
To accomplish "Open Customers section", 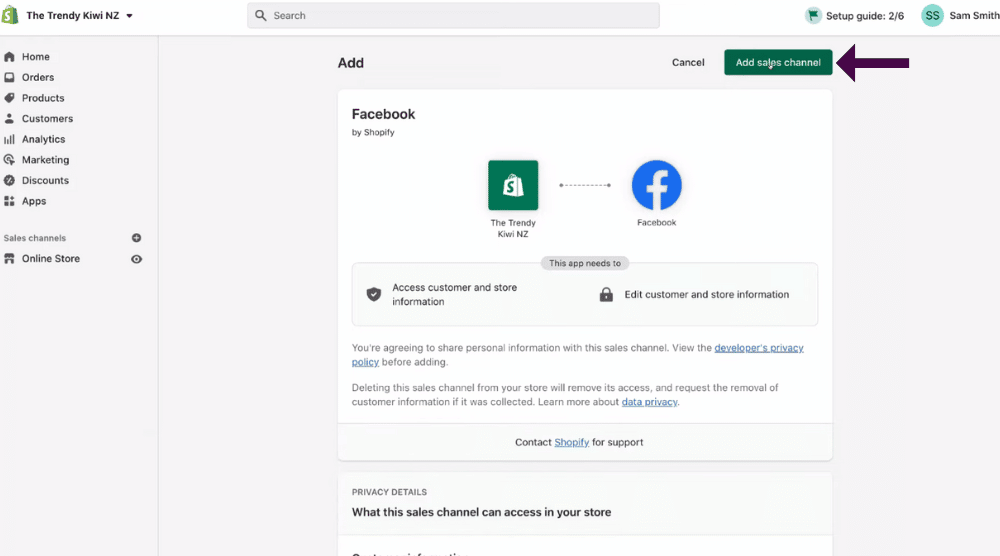I will [47, 119].
